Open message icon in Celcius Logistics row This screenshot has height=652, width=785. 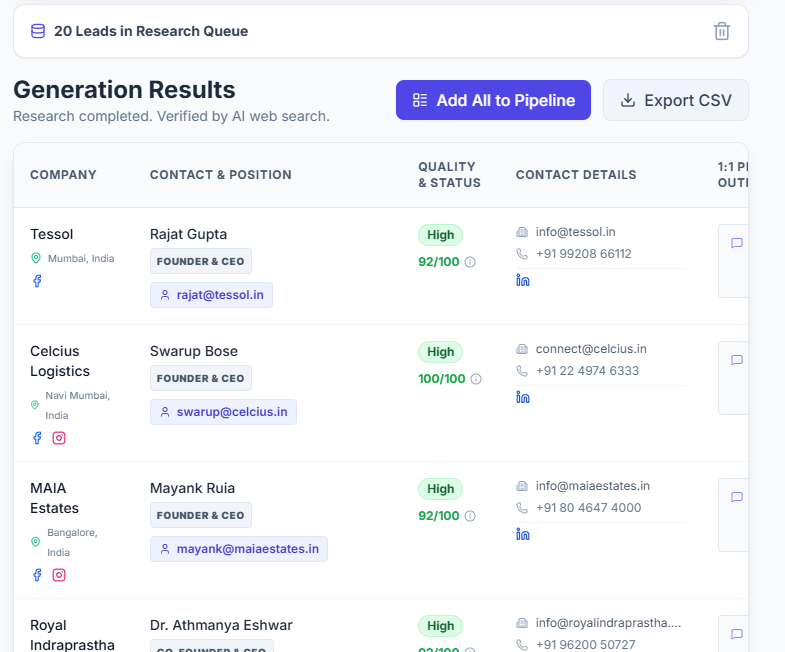click(x=736, y=361)
